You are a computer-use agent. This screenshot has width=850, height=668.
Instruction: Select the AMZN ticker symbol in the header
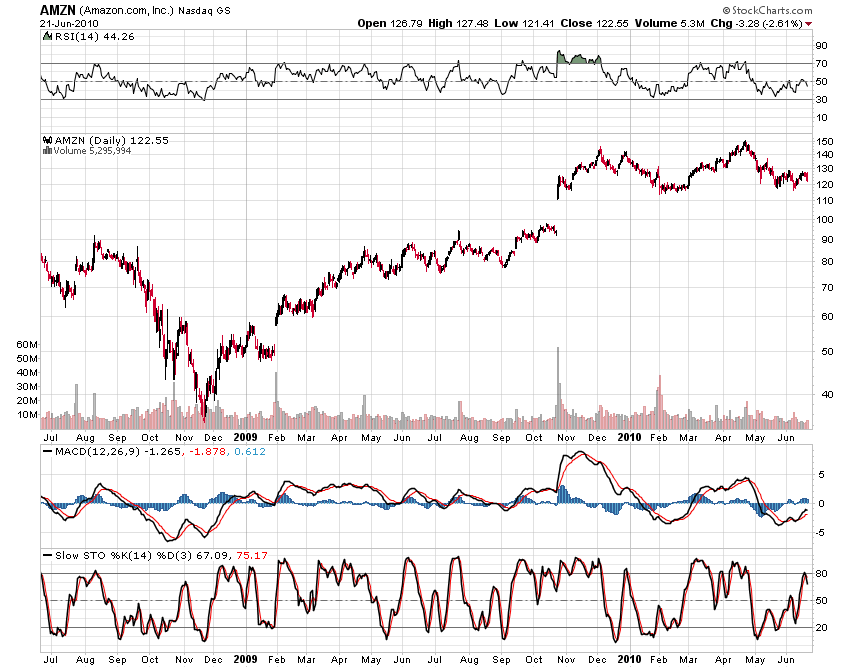58,10
